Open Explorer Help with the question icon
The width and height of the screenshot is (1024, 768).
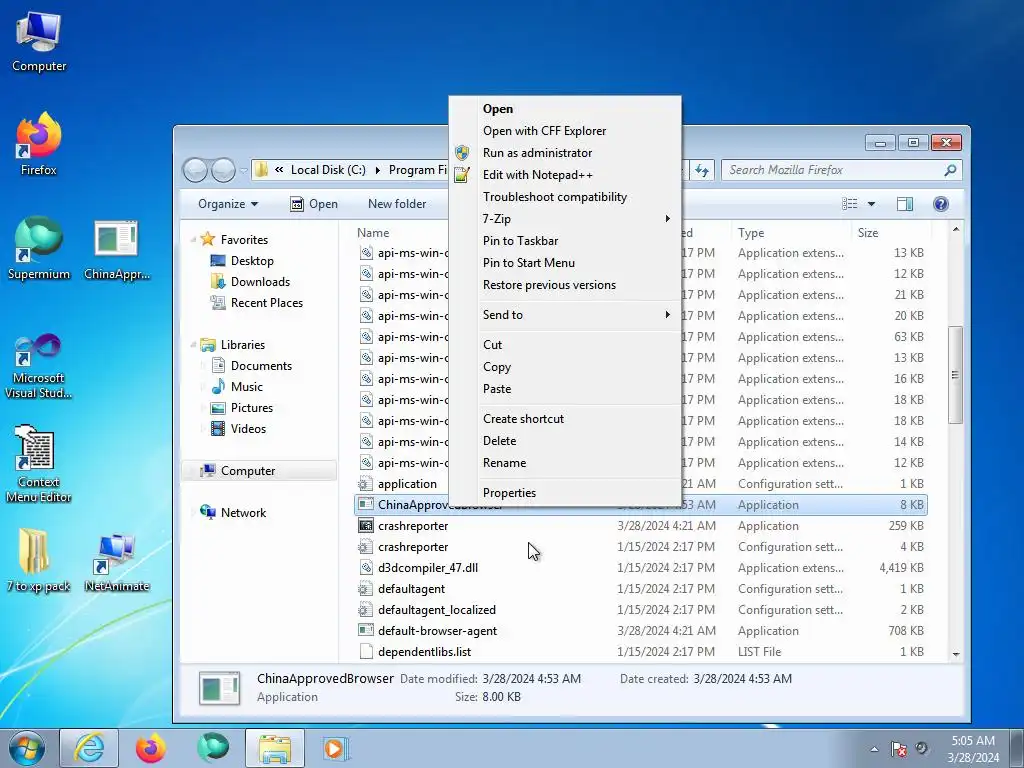pos(940,204)
